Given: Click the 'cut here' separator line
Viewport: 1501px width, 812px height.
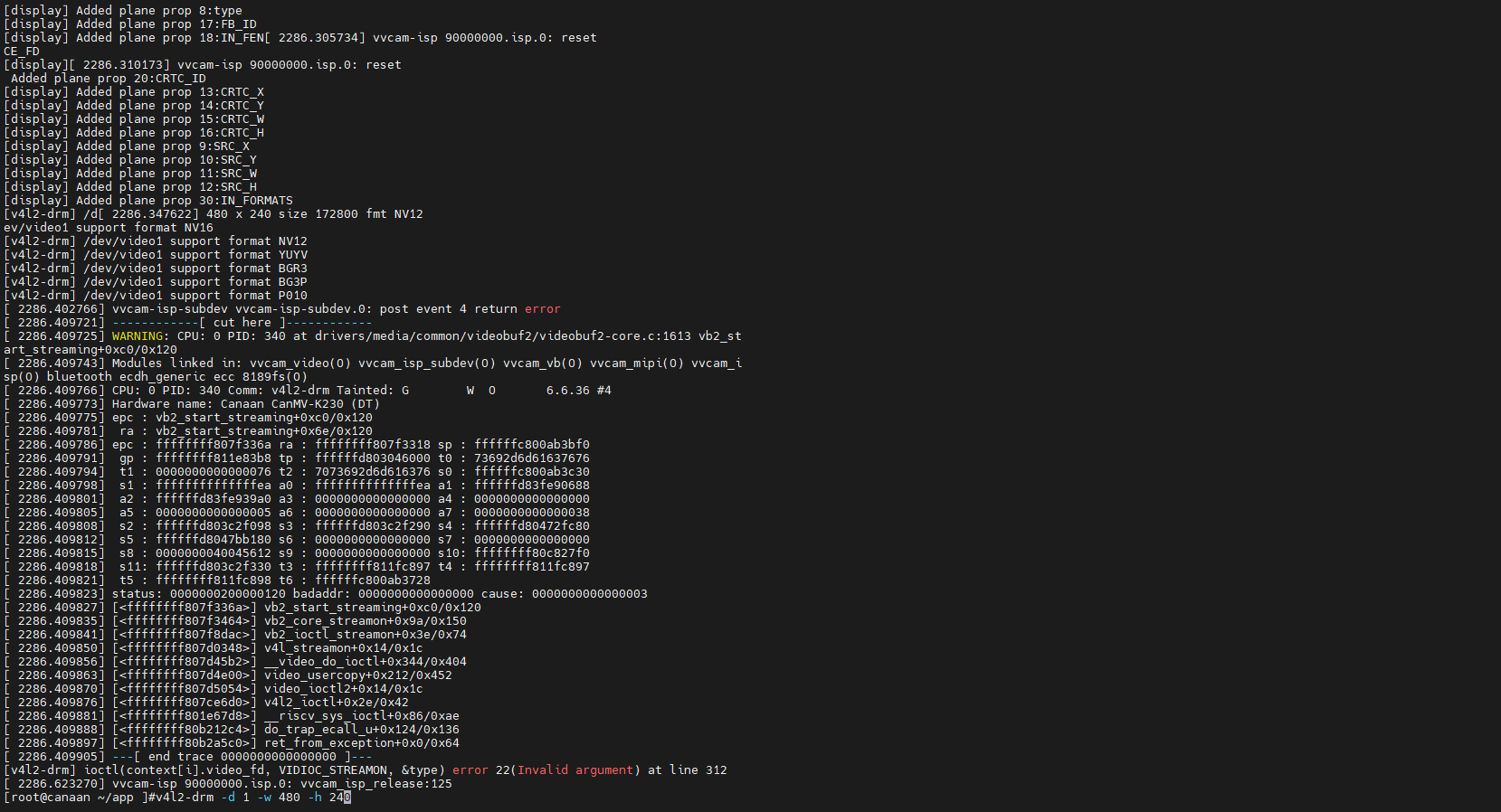Looking at the screenshot, I should [242, 323].
